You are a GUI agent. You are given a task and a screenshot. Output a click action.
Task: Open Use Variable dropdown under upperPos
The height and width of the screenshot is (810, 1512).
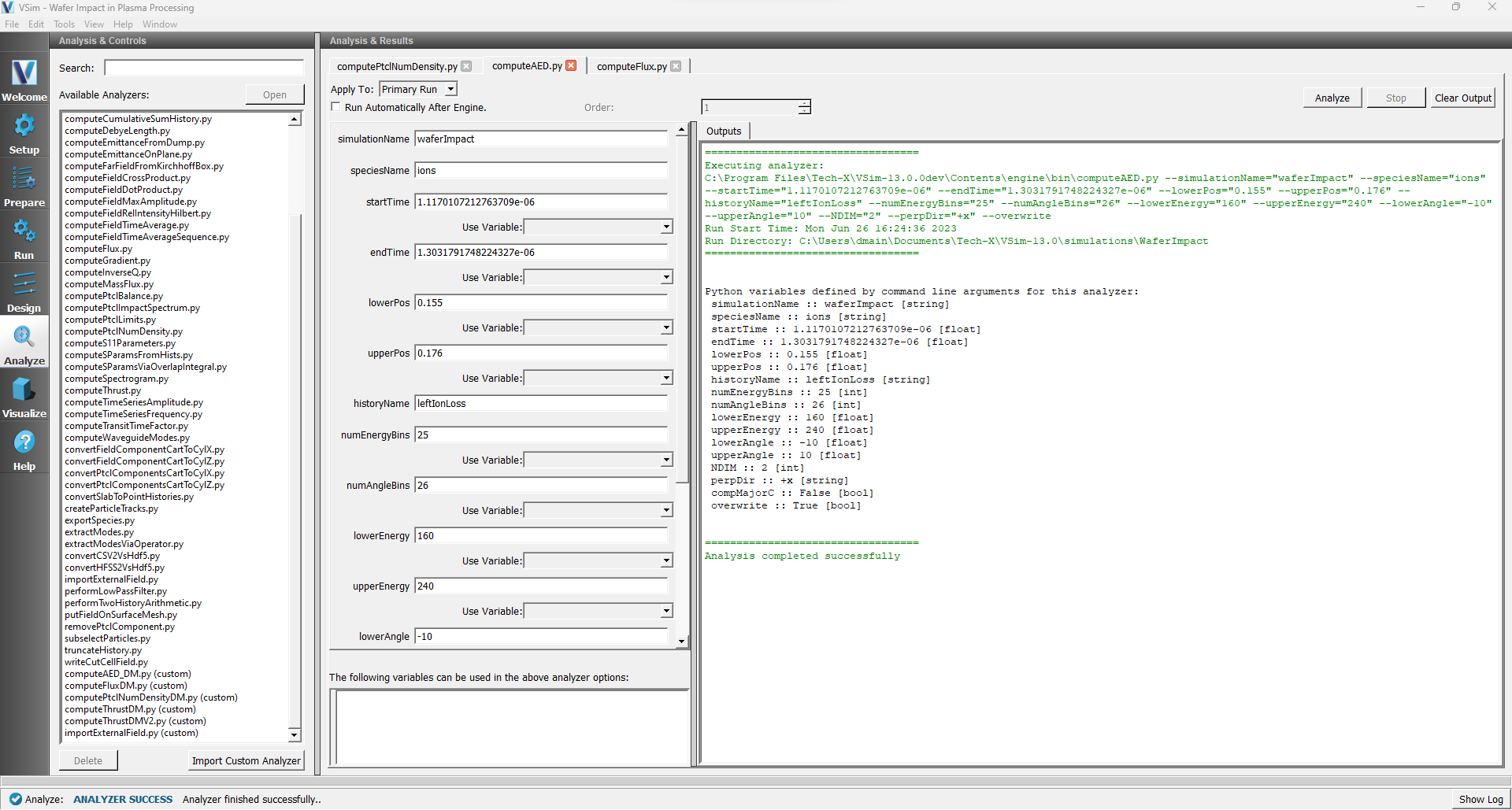tap(598, 378)
